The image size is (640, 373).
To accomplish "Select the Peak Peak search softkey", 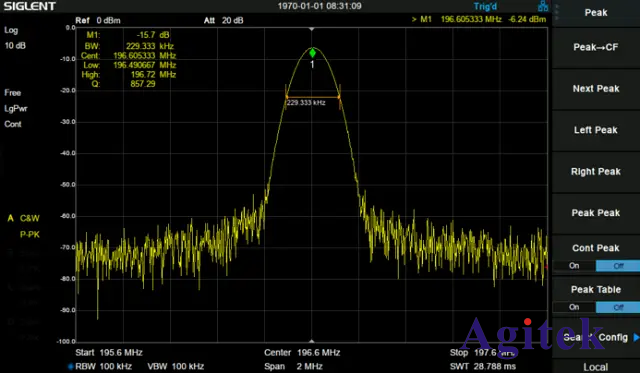I will click(x=596, y=213).
